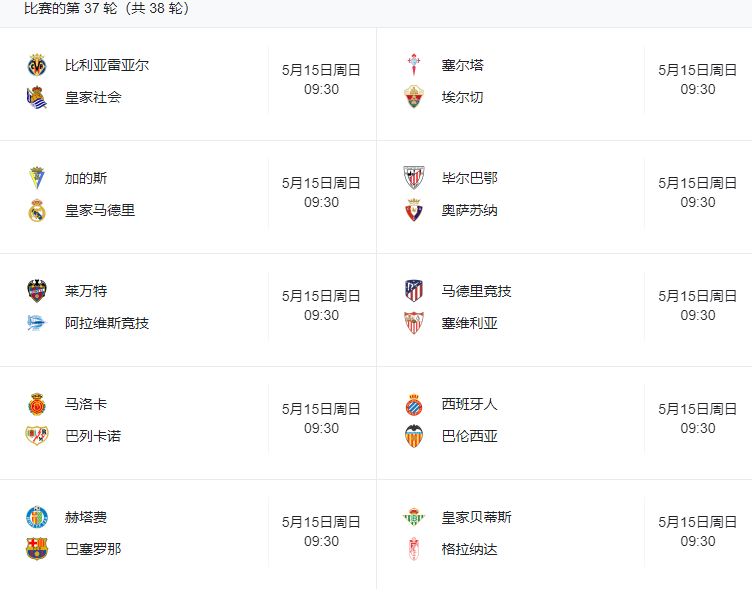Click the Getafe (赫塔费) club crest

tap(37, 517)
